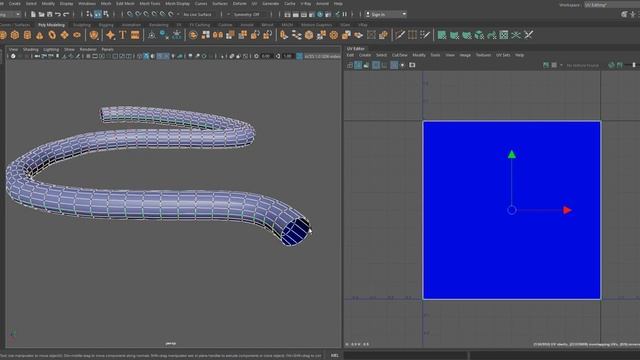Screen dimensions: 640x360
Task: Open Cut/Sew menu in UV Editor
Action: 400,55
